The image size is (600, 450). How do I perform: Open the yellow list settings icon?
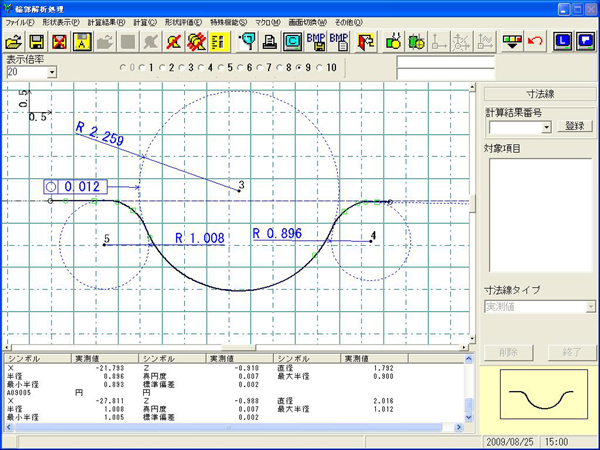(x=219, y=41)
